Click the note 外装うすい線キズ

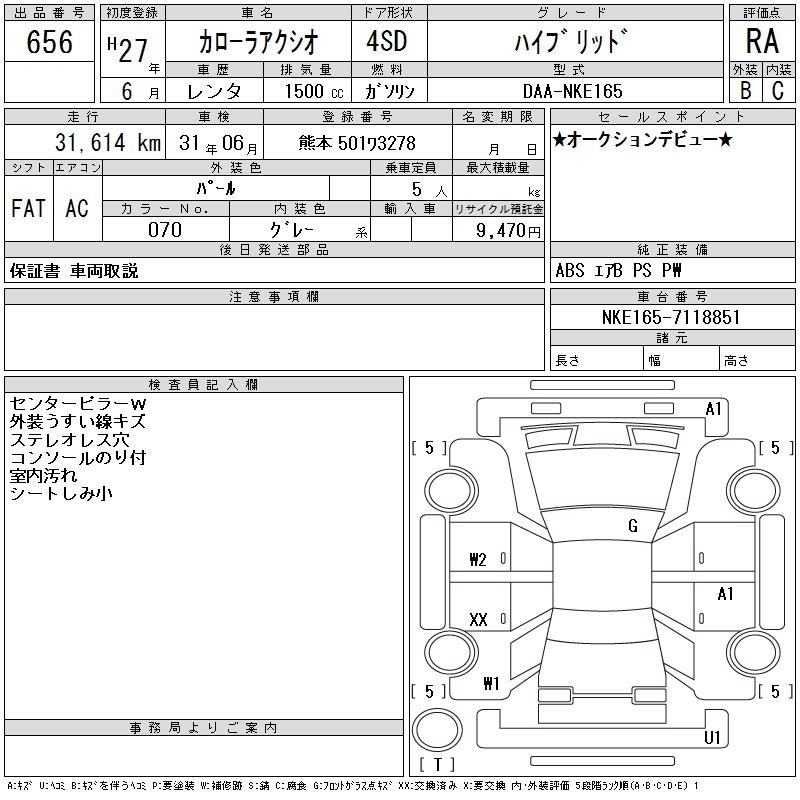[78, 421]
